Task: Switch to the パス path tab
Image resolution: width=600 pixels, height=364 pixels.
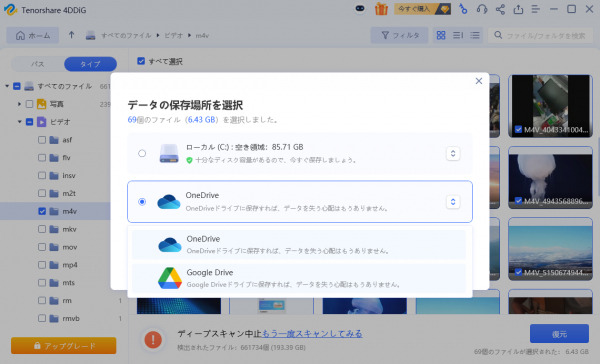Action: pos(38,64)
